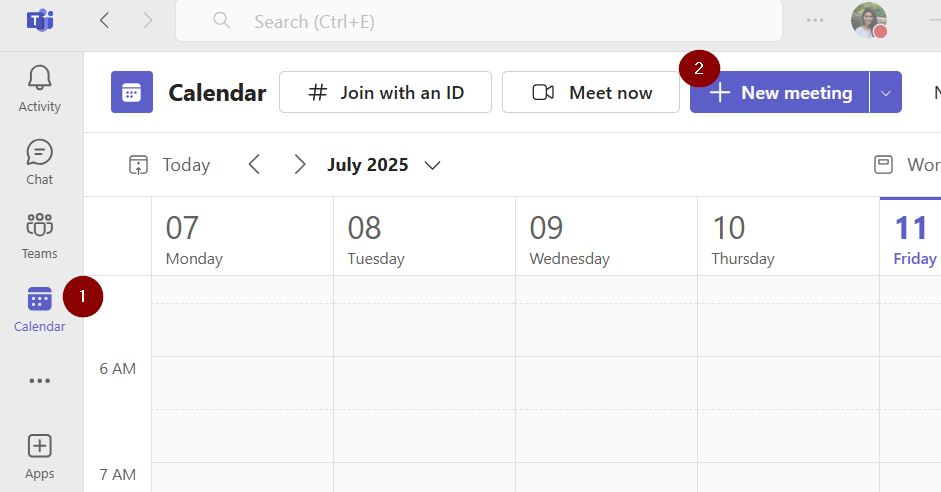Create a New meeting
This screenshot has width=941, height=492.
tap(780, 93)
